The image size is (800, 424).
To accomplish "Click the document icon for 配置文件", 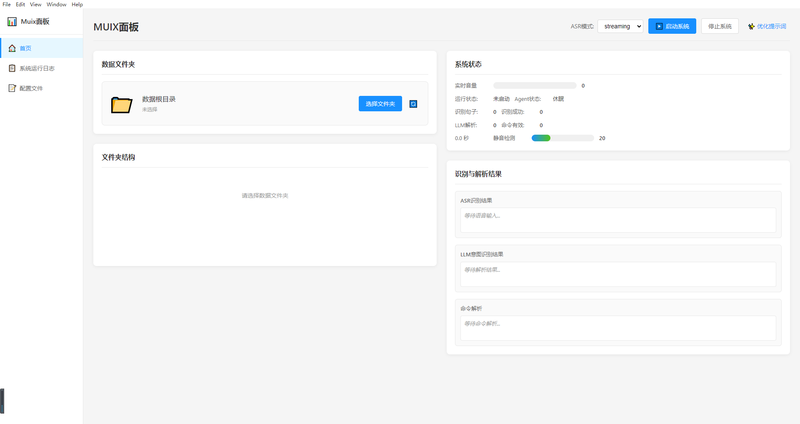I will 12,88.
